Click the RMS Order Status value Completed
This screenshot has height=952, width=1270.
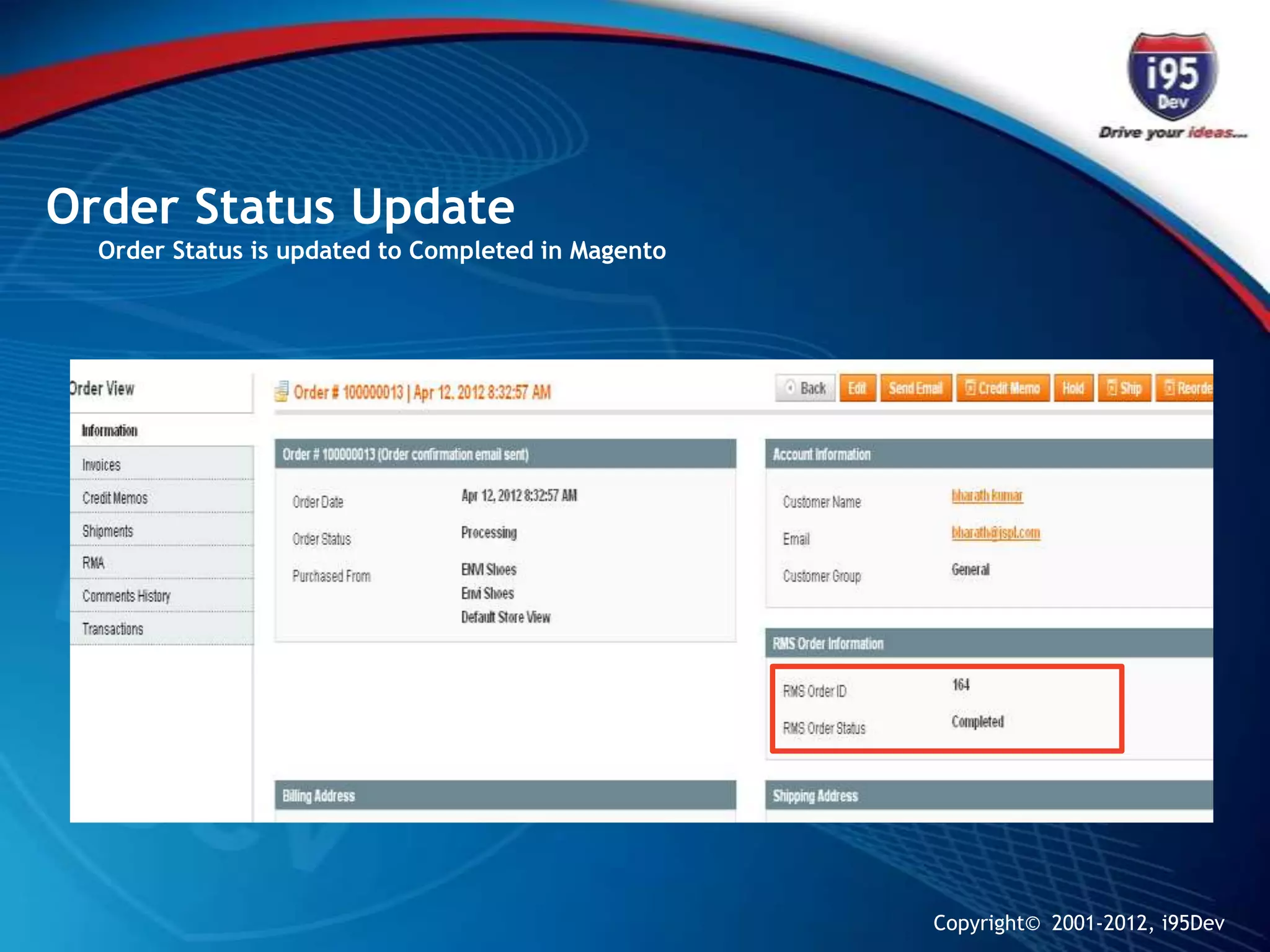coord(978,721)
